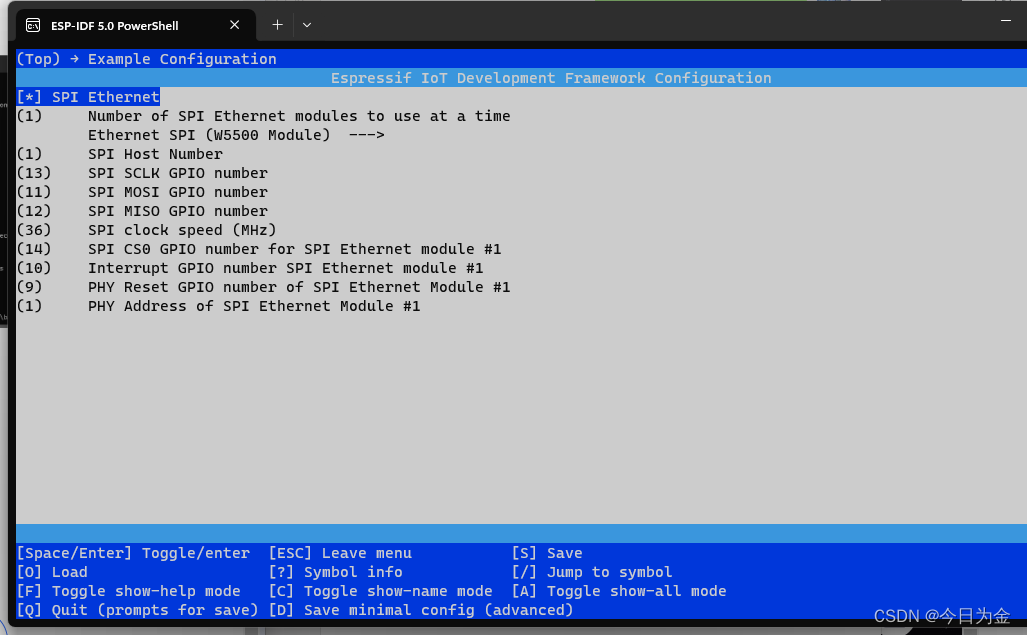Click the Espressif IoT Development Framework title bar
Image resolution: width=1027 pixels, height=635 pixels.
tap(551, 78)
